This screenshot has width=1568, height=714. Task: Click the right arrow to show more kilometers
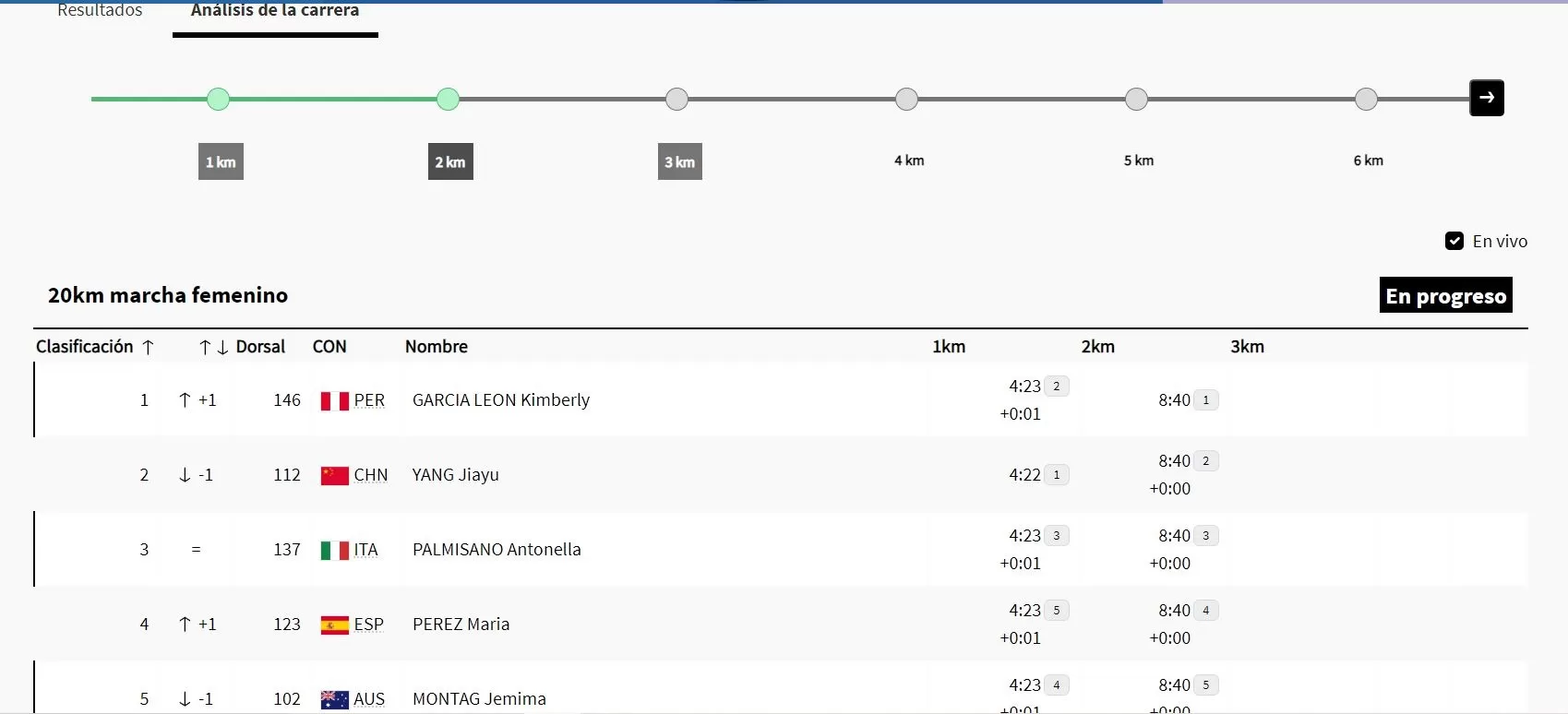(1486, 98)
